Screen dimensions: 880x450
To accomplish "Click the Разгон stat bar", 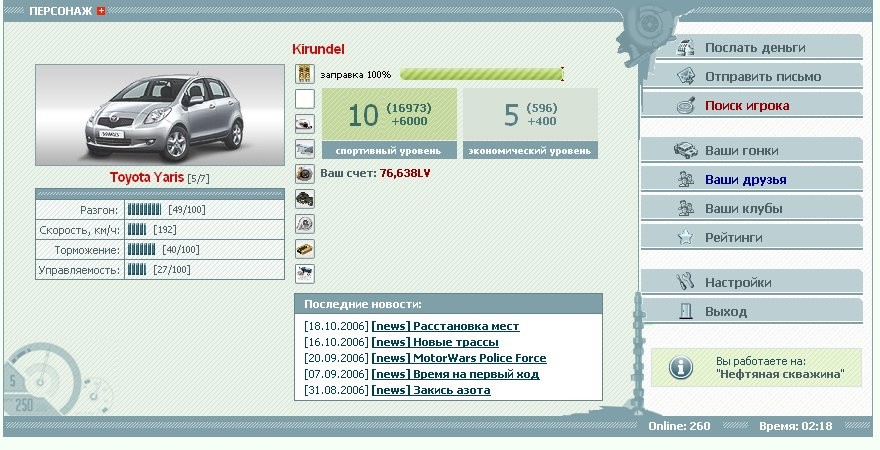I will pyautogui.click(x=144, y=210).
